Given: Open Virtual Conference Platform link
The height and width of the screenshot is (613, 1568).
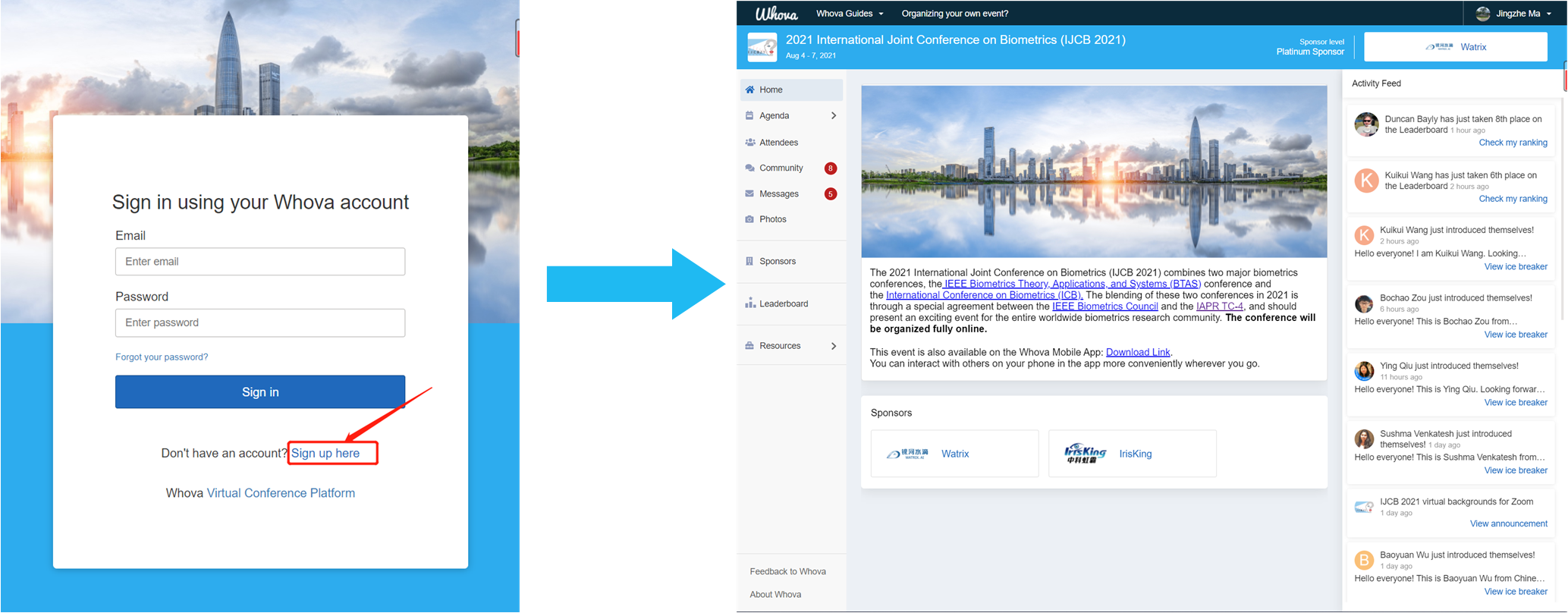Looking at the screenshot, I should pyautogui.click(x=281, y=493).
